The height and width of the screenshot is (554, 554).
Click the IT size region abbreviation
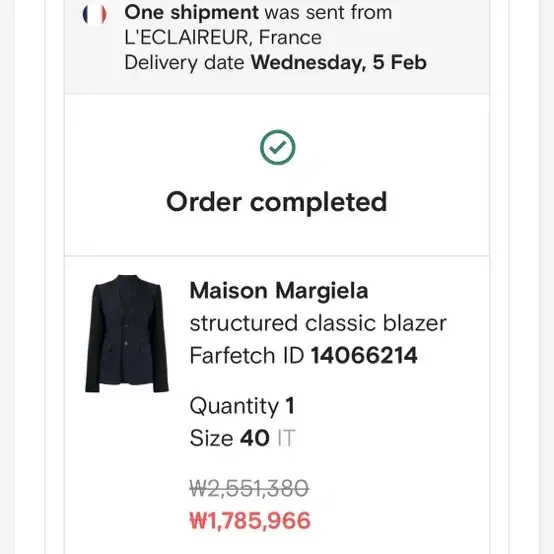[286, 438]
